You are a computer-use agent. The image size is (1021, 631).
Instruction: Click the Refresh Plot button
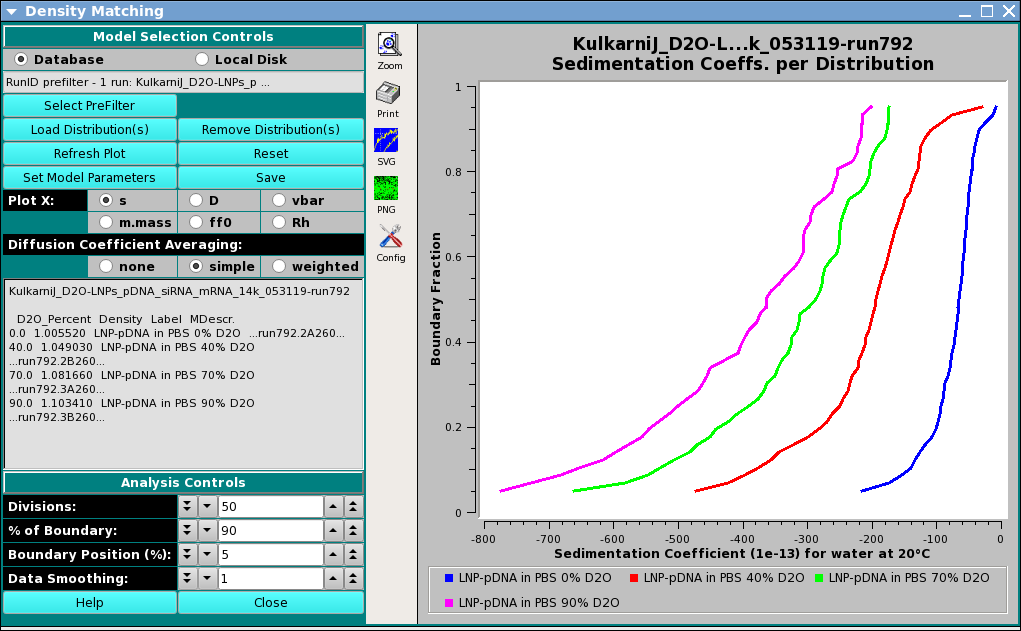90,154
